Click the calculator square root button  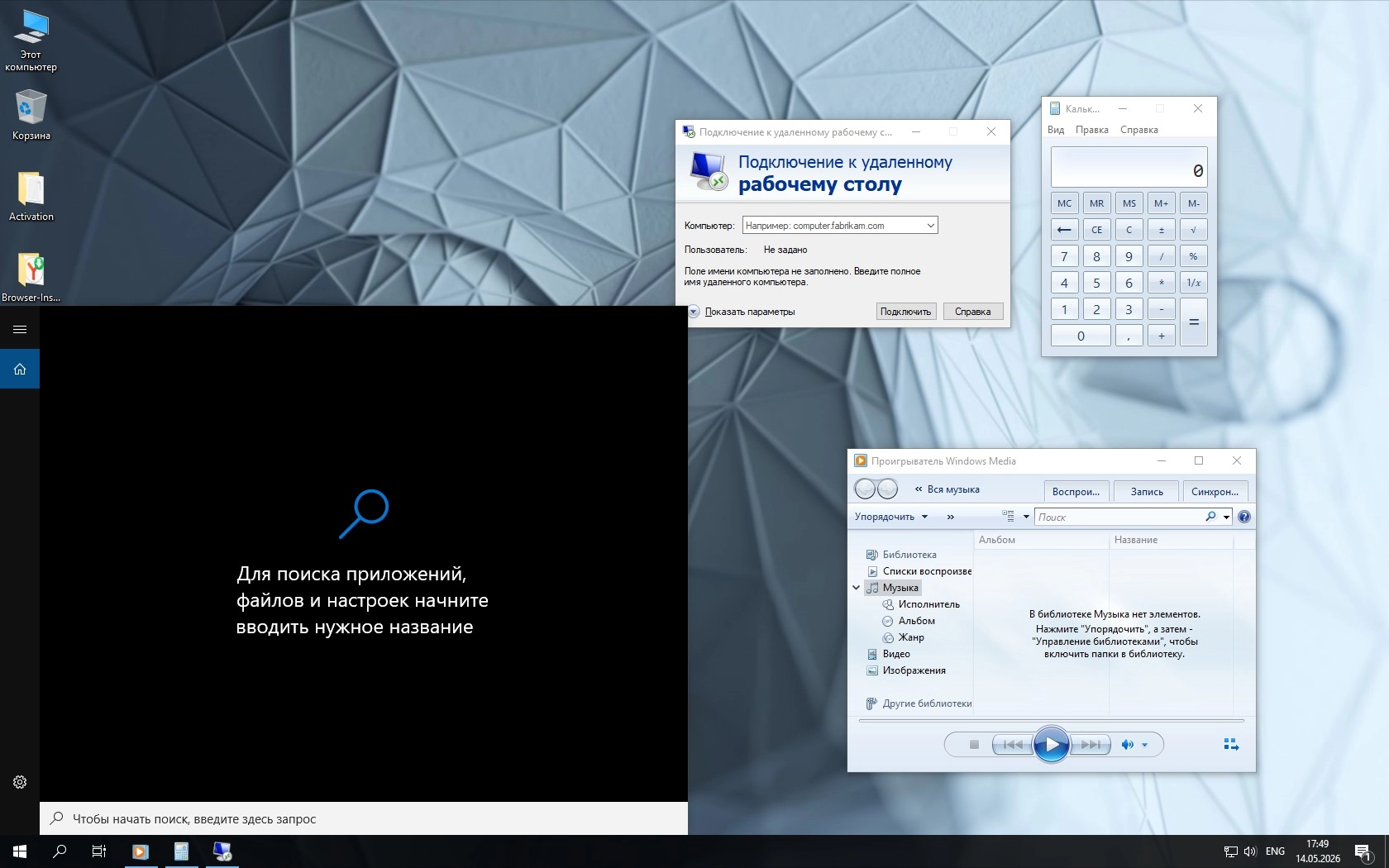tap(1193, 230)
